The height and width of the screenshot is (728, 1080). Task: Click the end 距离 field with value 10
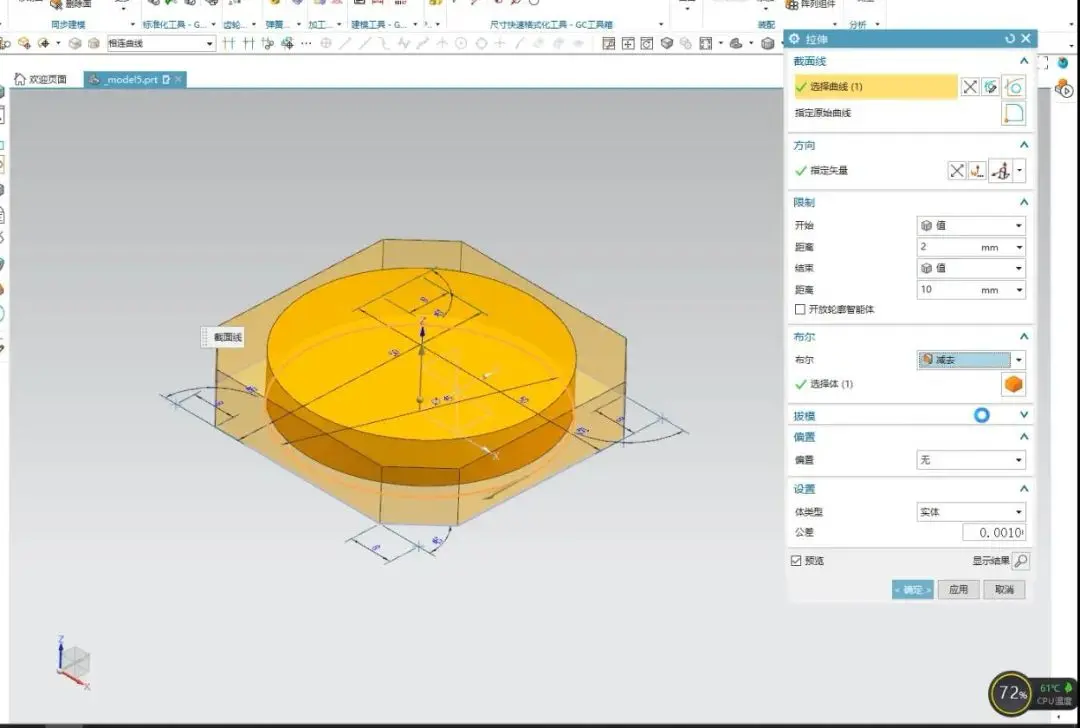(x=970, y=290)
